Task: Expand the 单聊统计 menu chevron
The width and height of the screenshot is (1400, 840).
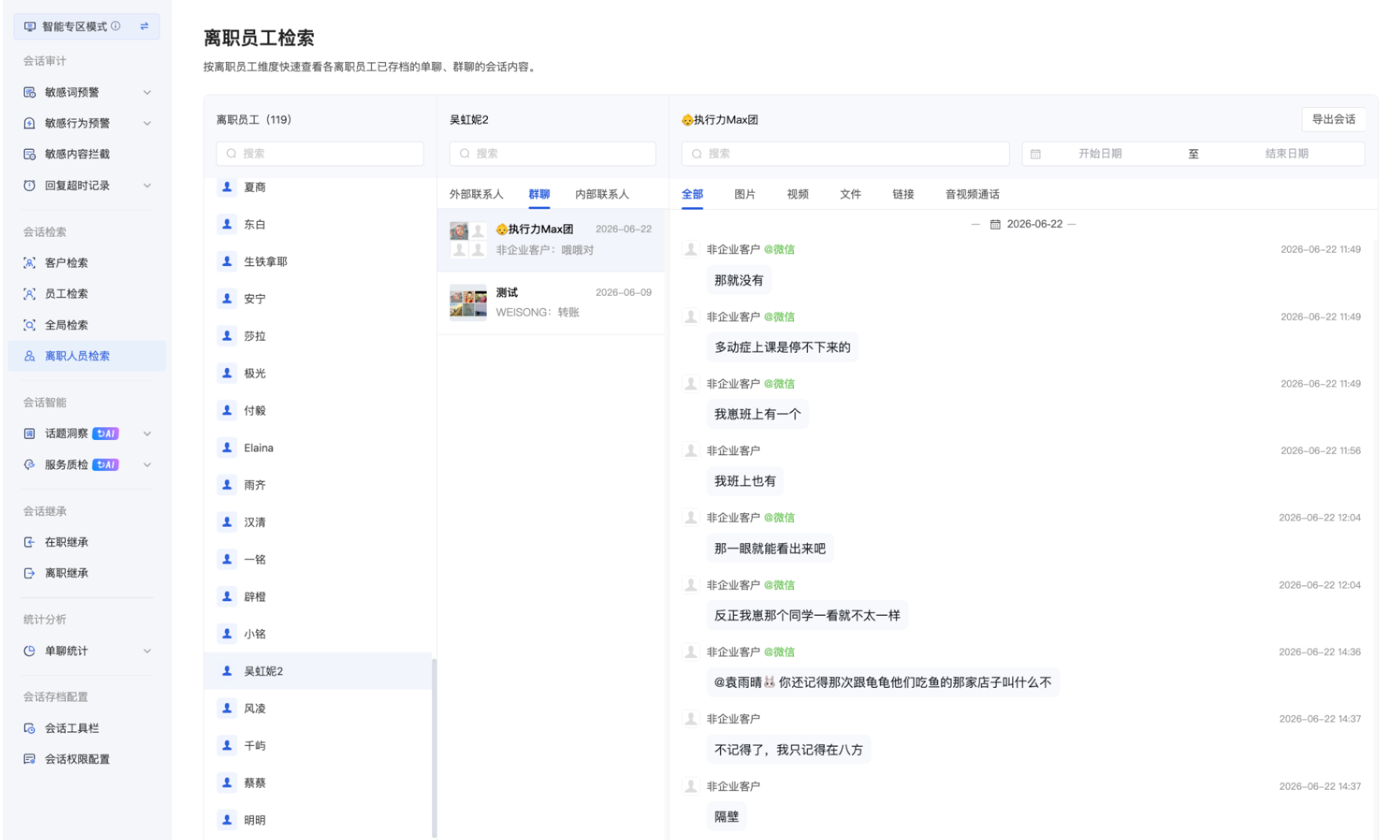Action: click(x=147, y=651)
